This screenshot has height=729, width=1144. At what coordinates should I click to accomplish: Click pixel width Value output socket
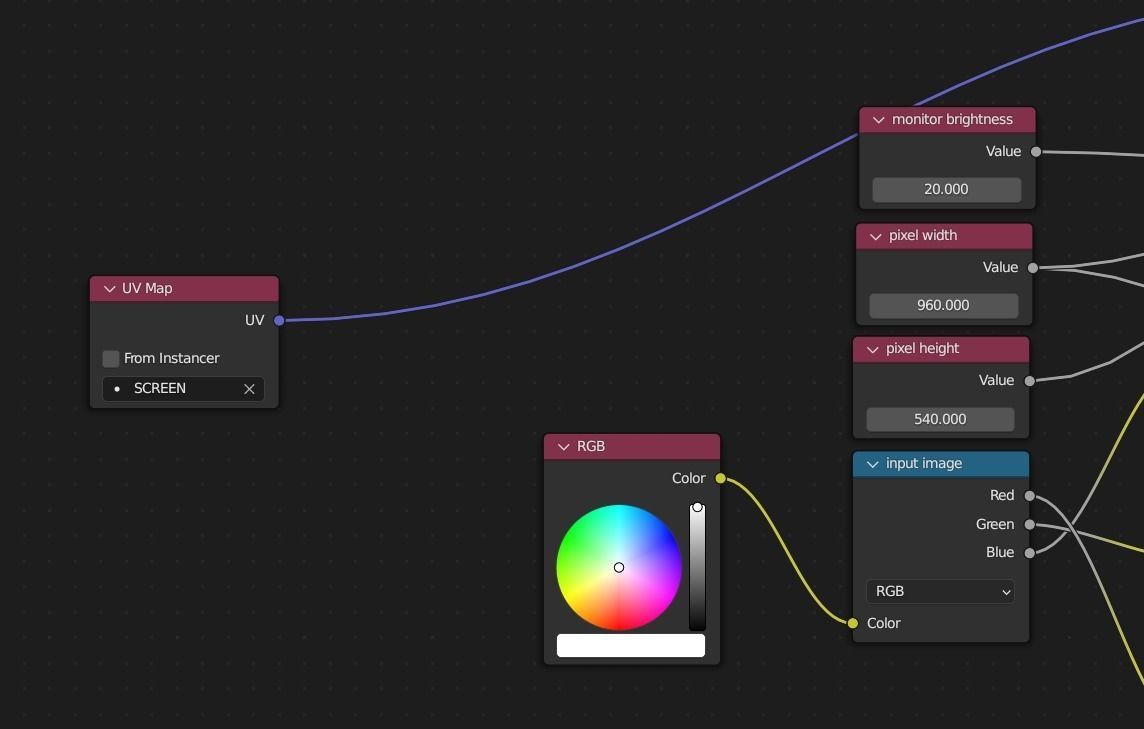(x=1032, y=268)
